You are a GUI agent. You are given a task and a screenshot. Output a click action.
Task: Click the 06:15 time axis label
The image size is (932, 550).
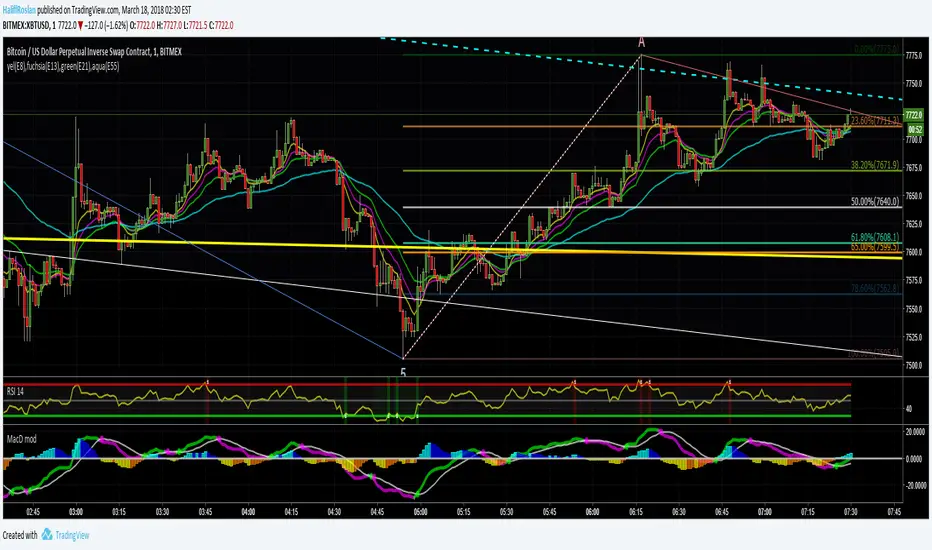coord(635,512)
